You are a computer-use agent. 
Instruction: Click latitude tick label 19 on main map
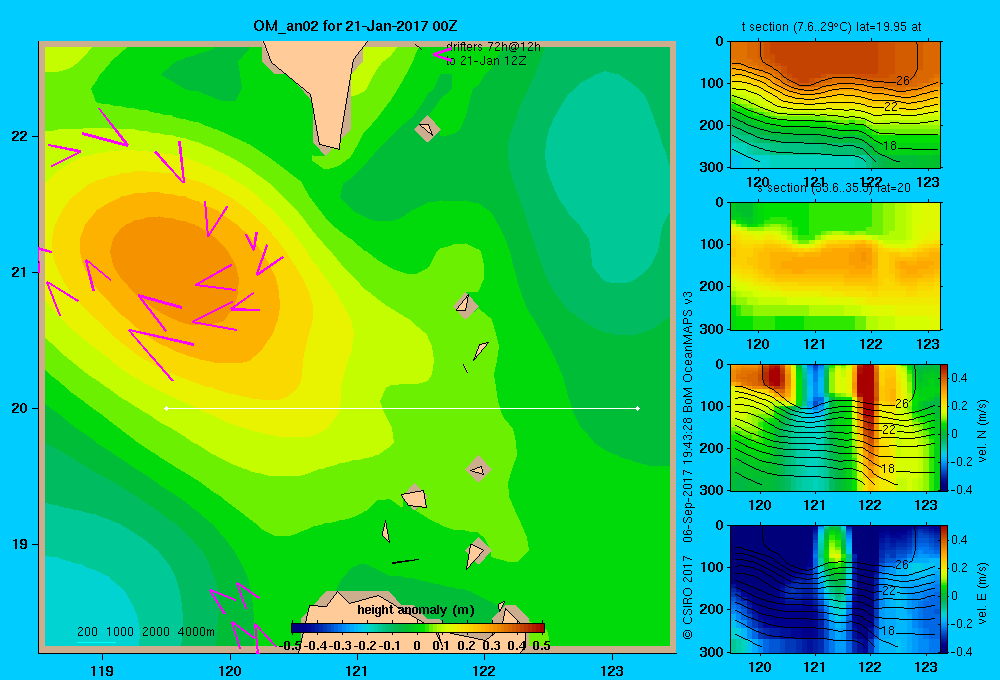click(x=20, y=544)
